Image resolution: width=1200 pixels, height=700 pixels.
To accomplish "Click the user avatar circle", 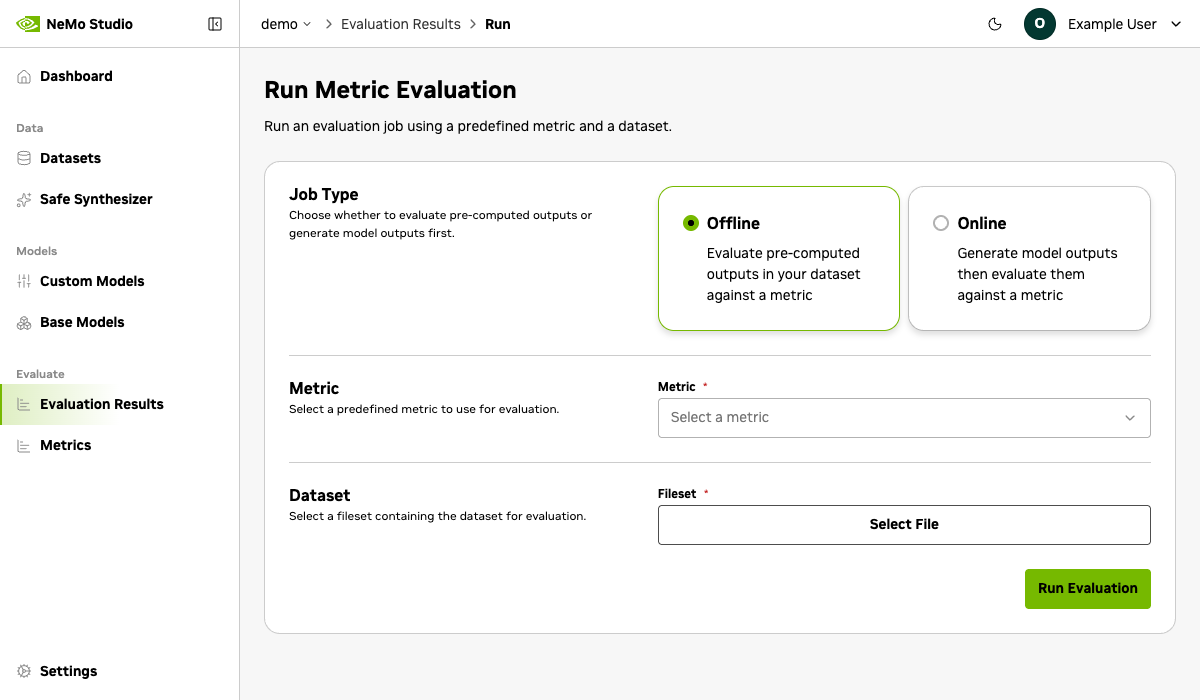I will point(1039,23).
